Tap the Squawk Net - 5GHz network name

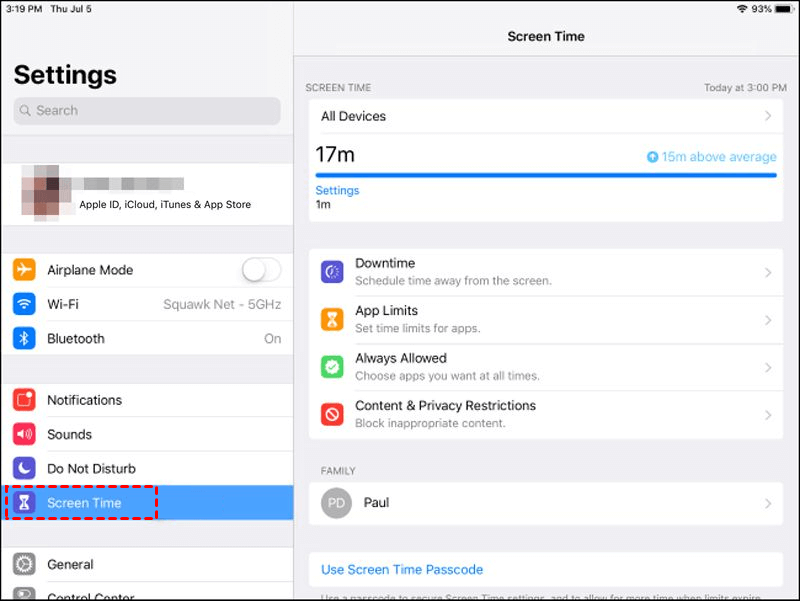tap(222, 304)
